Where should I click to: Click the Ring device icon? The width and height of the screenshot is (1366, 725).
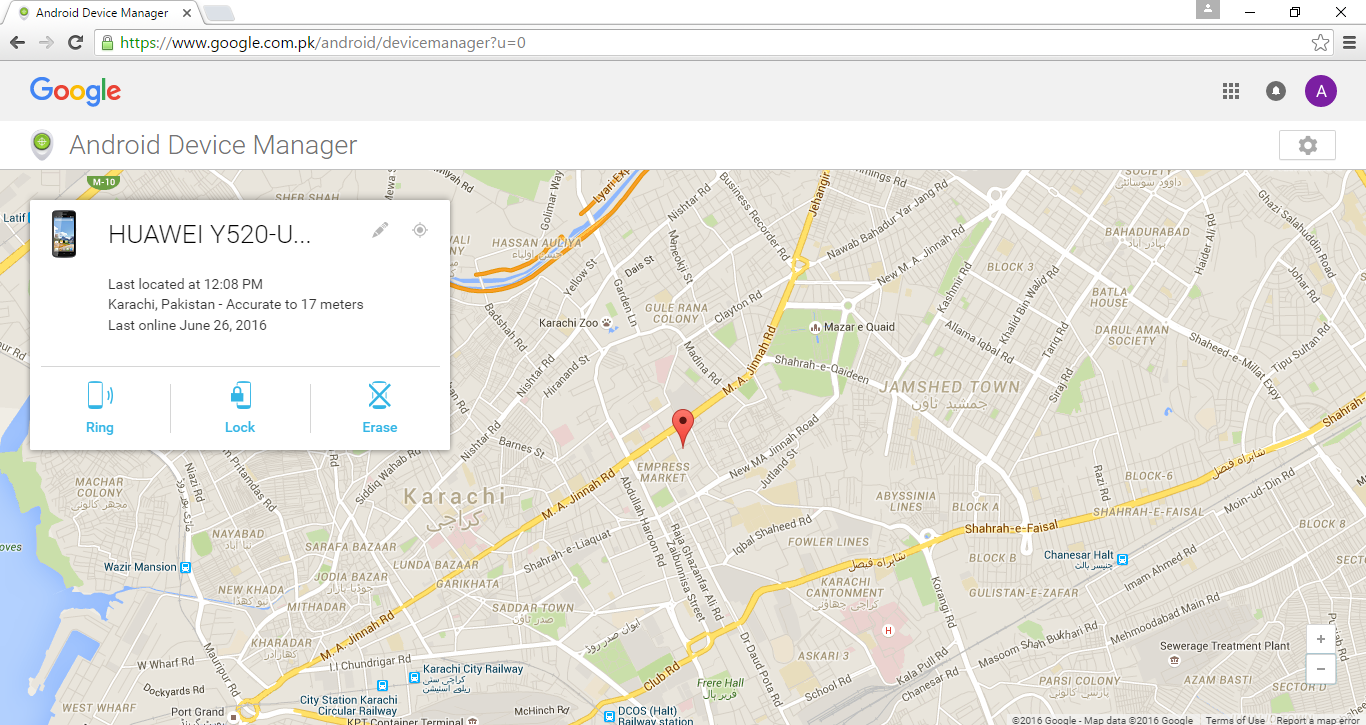tap(100, 396)
